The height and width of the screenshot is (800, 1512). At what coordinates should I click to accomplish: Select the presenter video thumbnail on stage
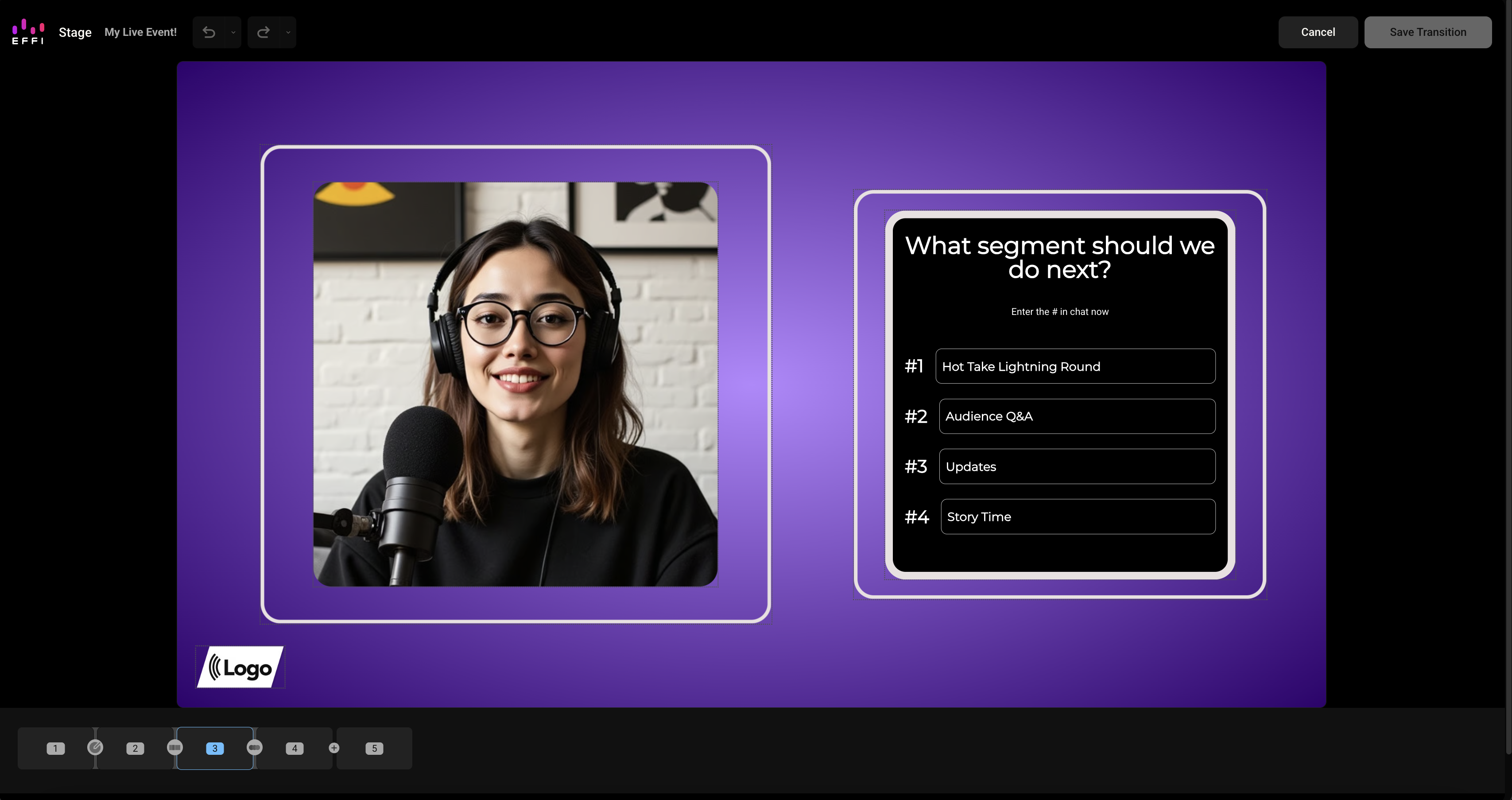pyautogui.click(x=516, y=384)
